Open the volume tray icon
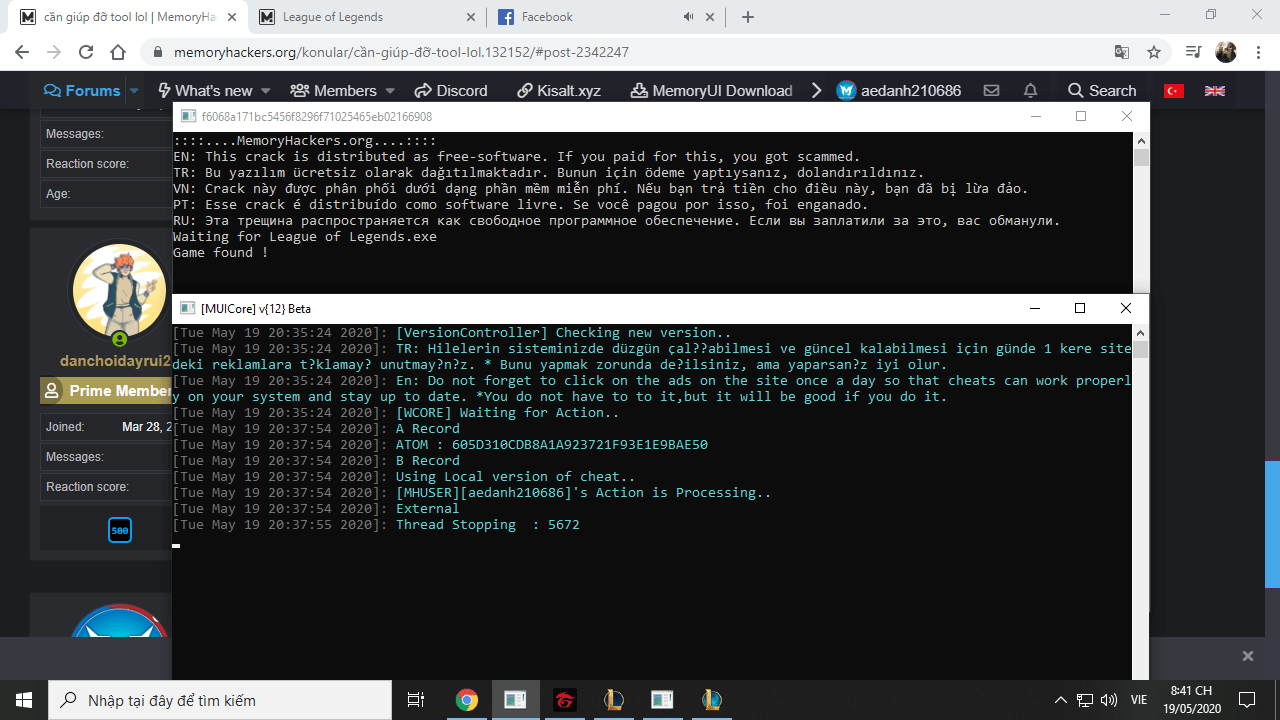The height and width of the screenshot is (720, 1280). coord(1109,700)
